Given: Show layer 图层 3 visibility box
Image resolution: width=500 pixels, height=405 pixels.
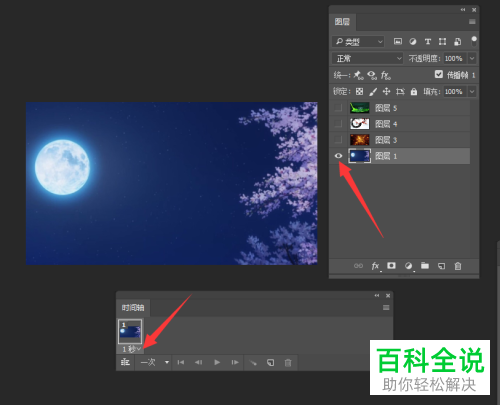Looking at the screenshot, I should pos(338,140).
